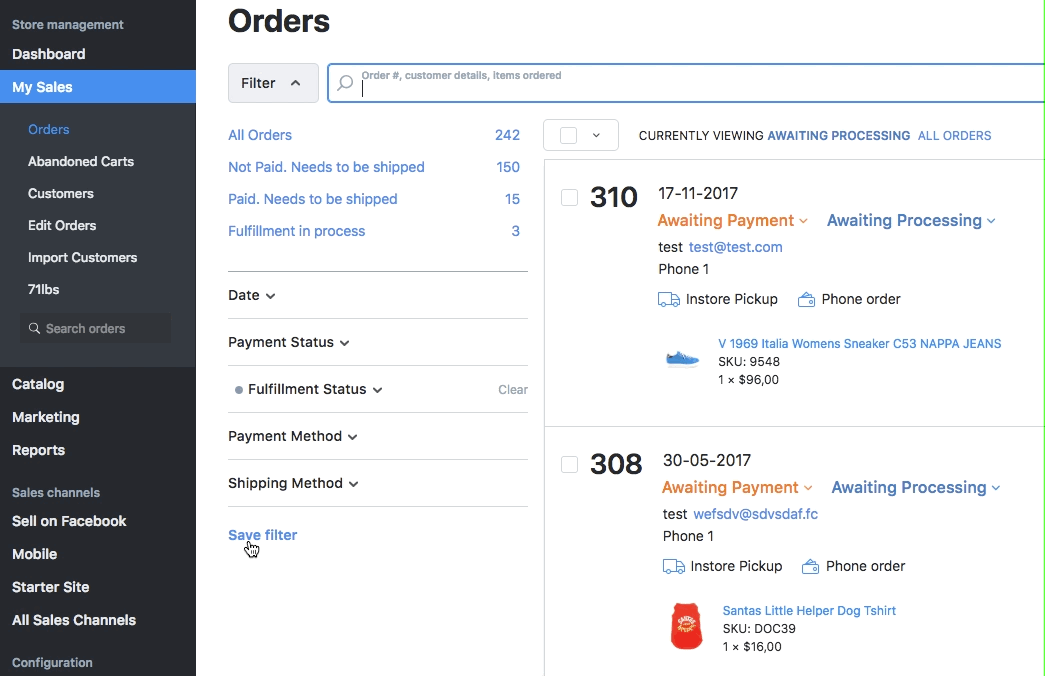Tick the checkbox for order 308
Screen dimensions: 1045x676
click(x=569, y=464)
